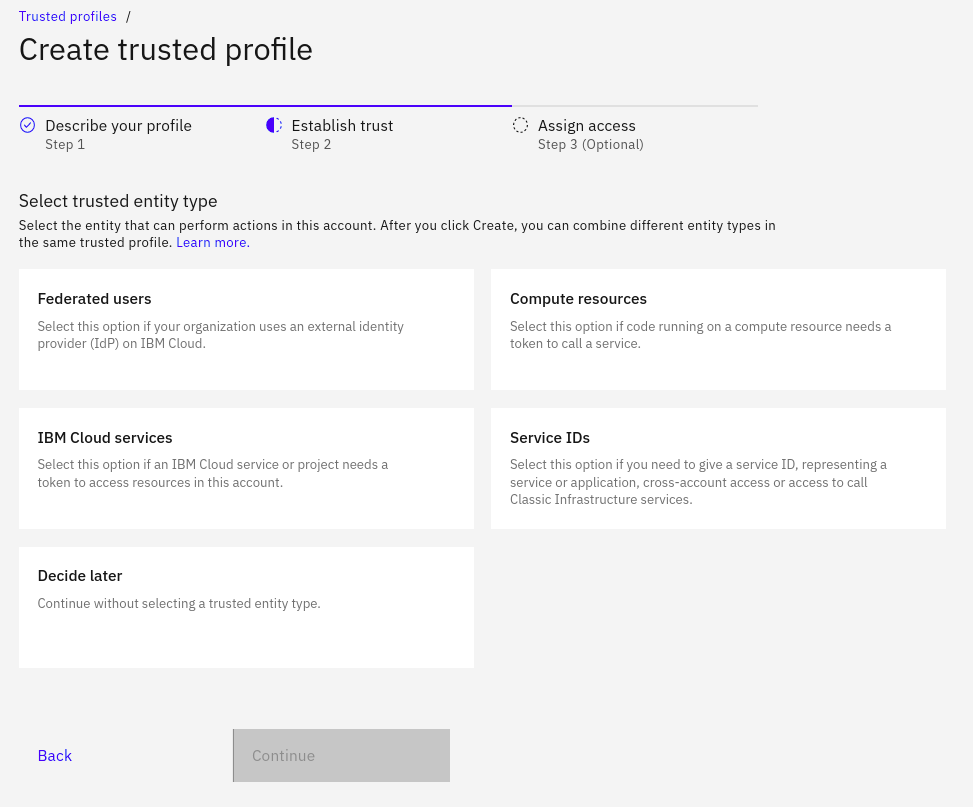Select the IBM Cloud services entity card
973x807 pixels.
pyautogui.click(x=246, y=468)
